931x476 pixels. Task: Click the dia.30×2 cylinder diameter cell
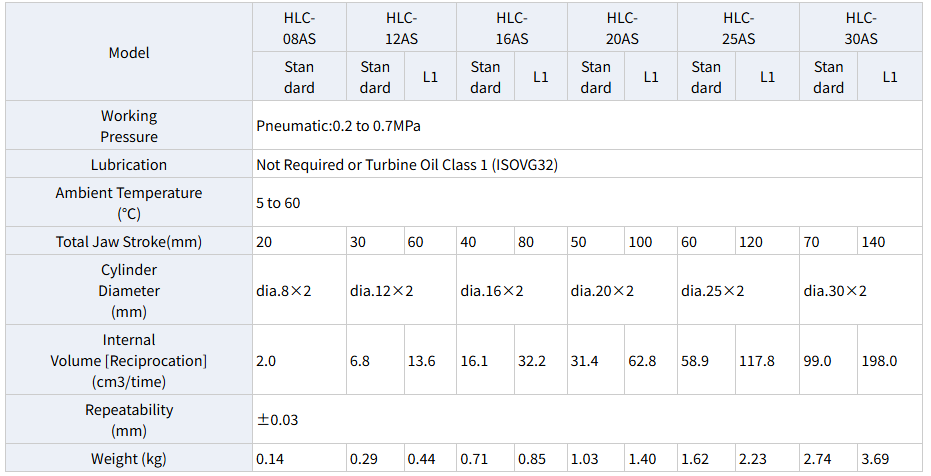click(x=834, y=291)
